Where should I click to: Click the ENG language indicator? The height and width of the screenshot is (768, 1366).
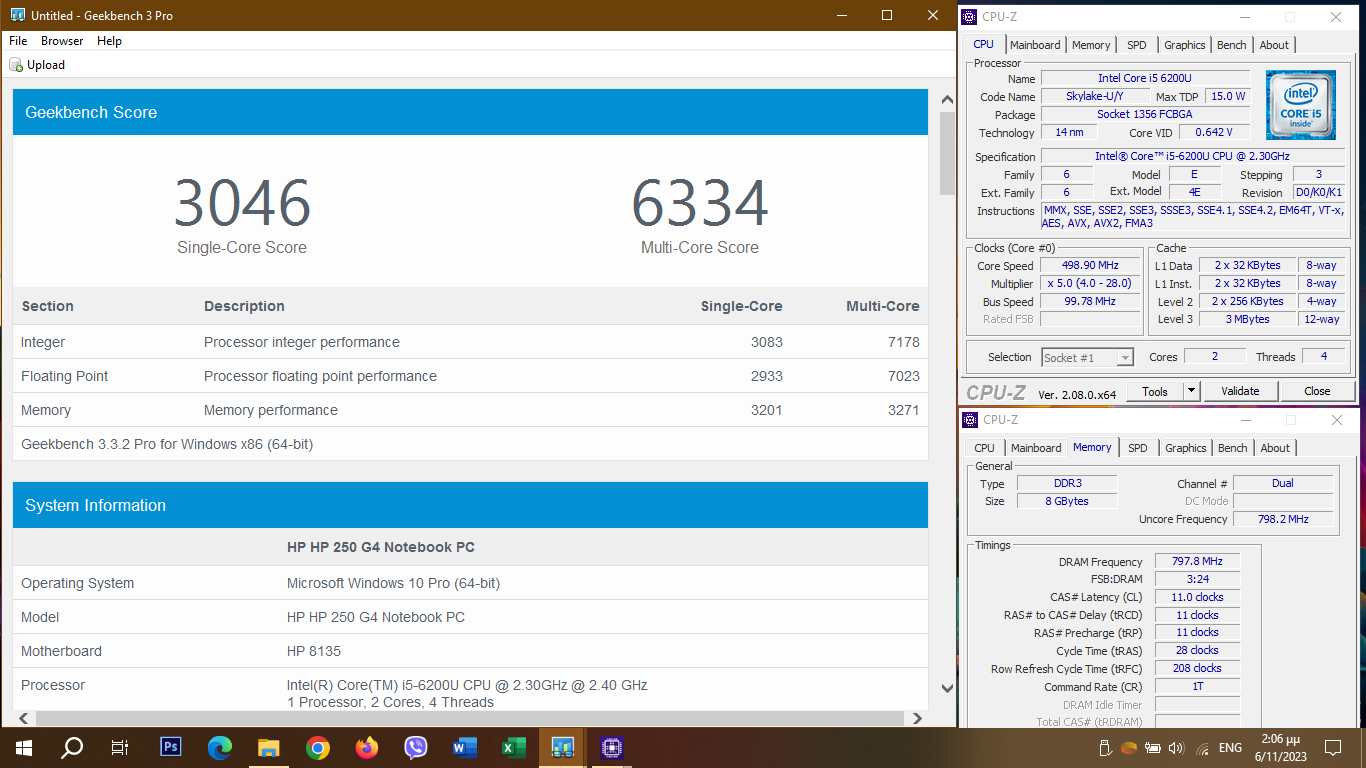pos(1230,748)
